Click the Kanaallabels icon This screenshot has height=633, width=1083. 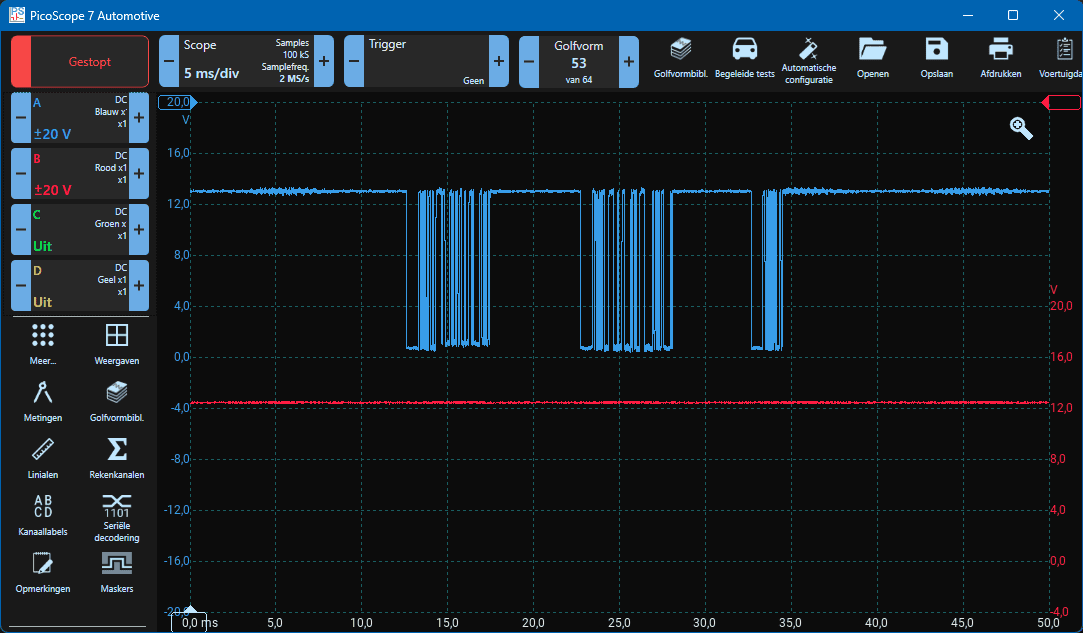(43, 514)
